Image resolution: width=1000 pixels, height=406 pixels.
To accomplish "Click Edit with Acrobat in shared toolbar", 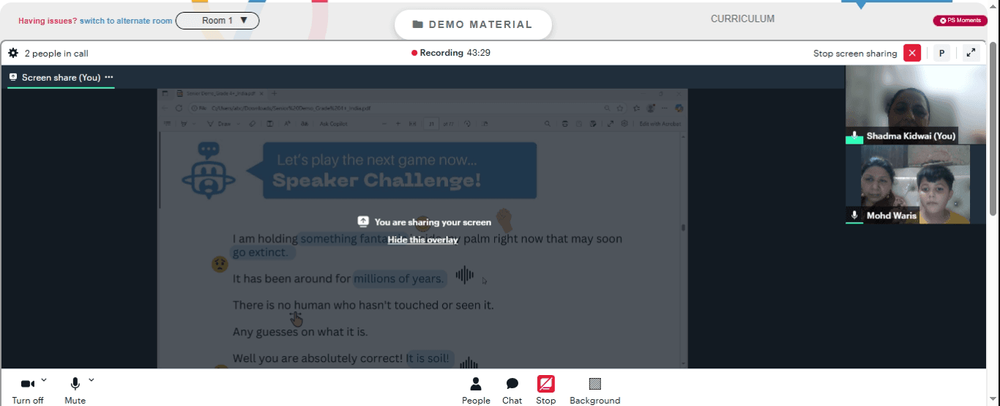I will point(660,124).
